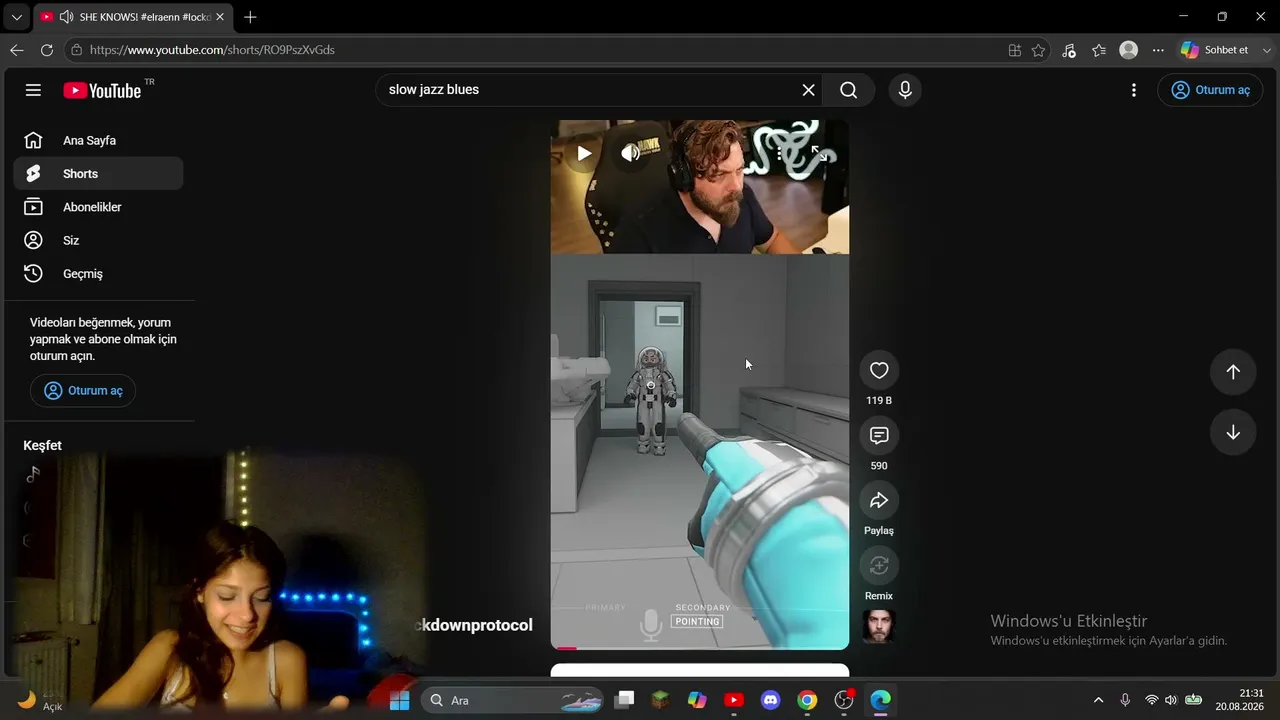Screen dimensions: 1280x720
Task: Open the YouTube guide hamburger menu
Action: coord(33,90)
